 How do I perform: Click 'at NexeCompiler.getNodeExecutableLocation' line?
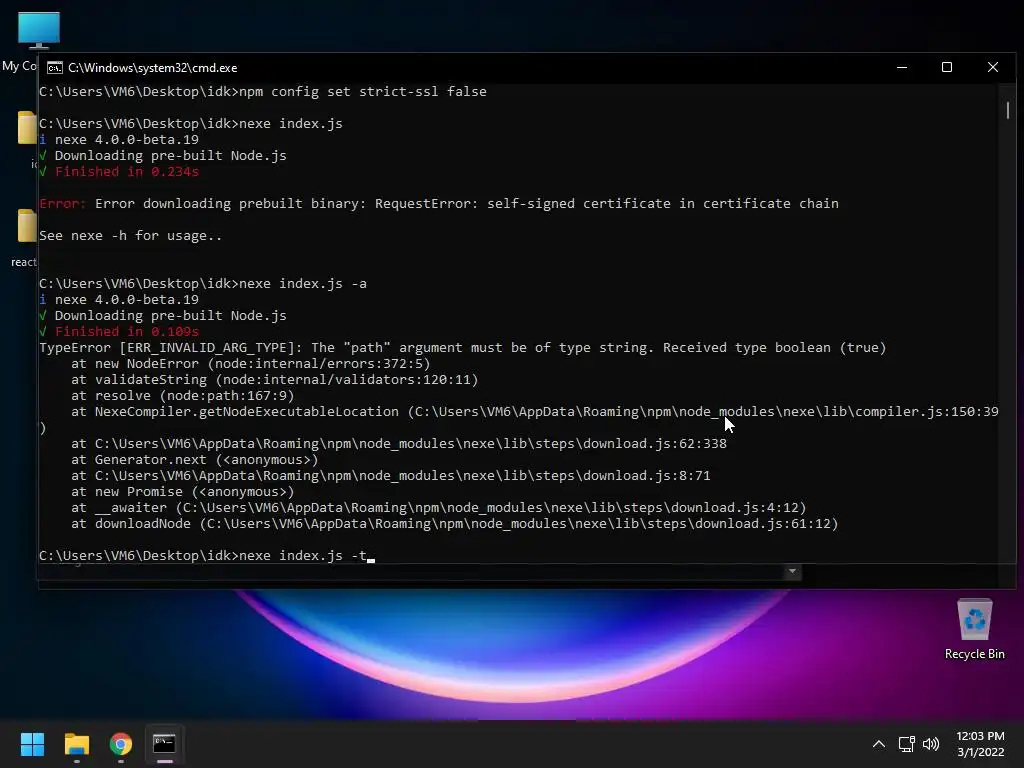coord(535,412)
